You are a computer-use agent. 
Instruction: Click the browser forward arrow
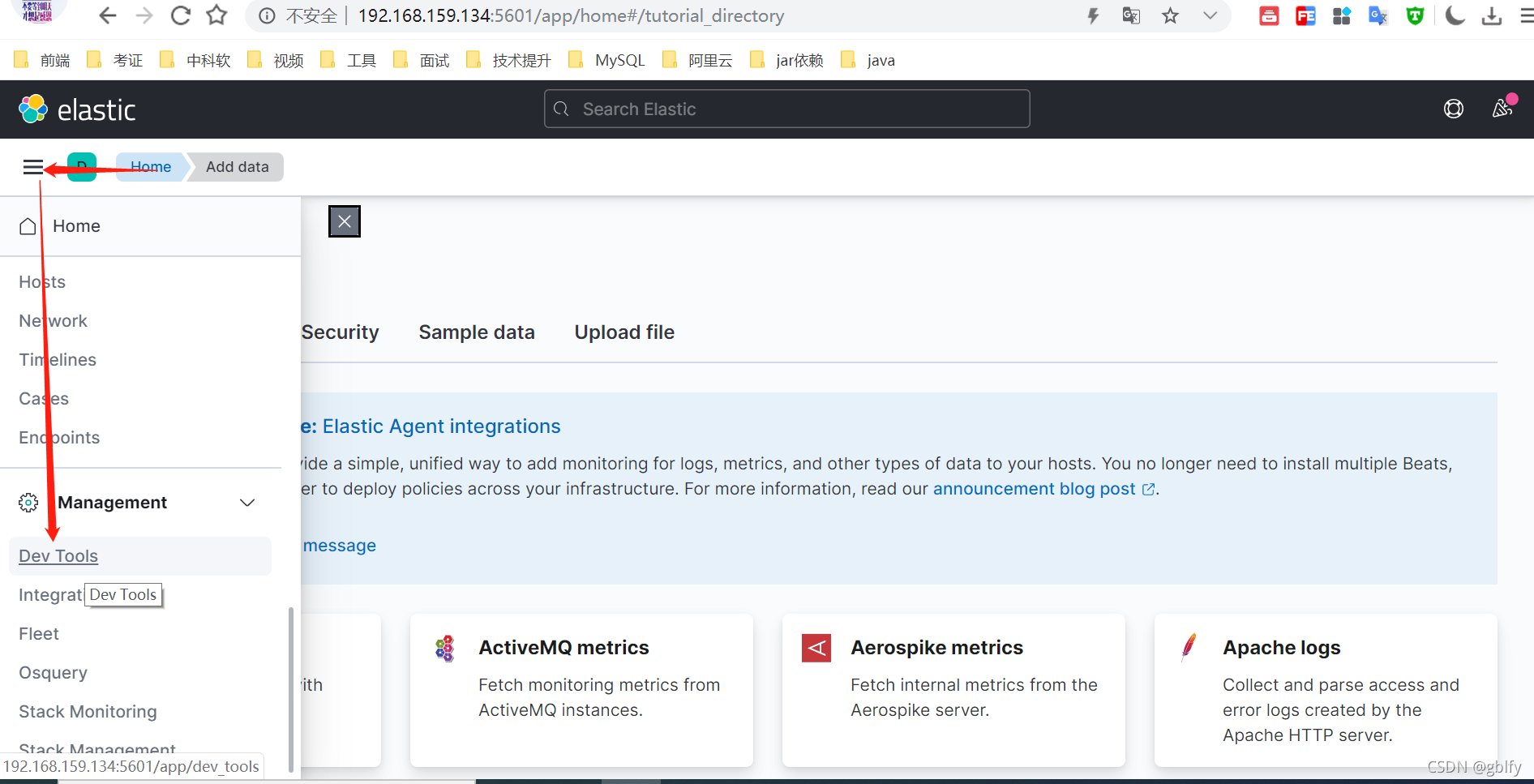[x=144, y=15]
